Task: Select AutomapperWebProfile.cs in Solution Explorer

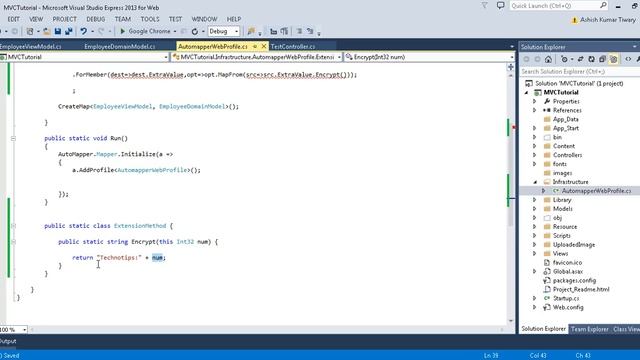Action: (x=596, y=191)
